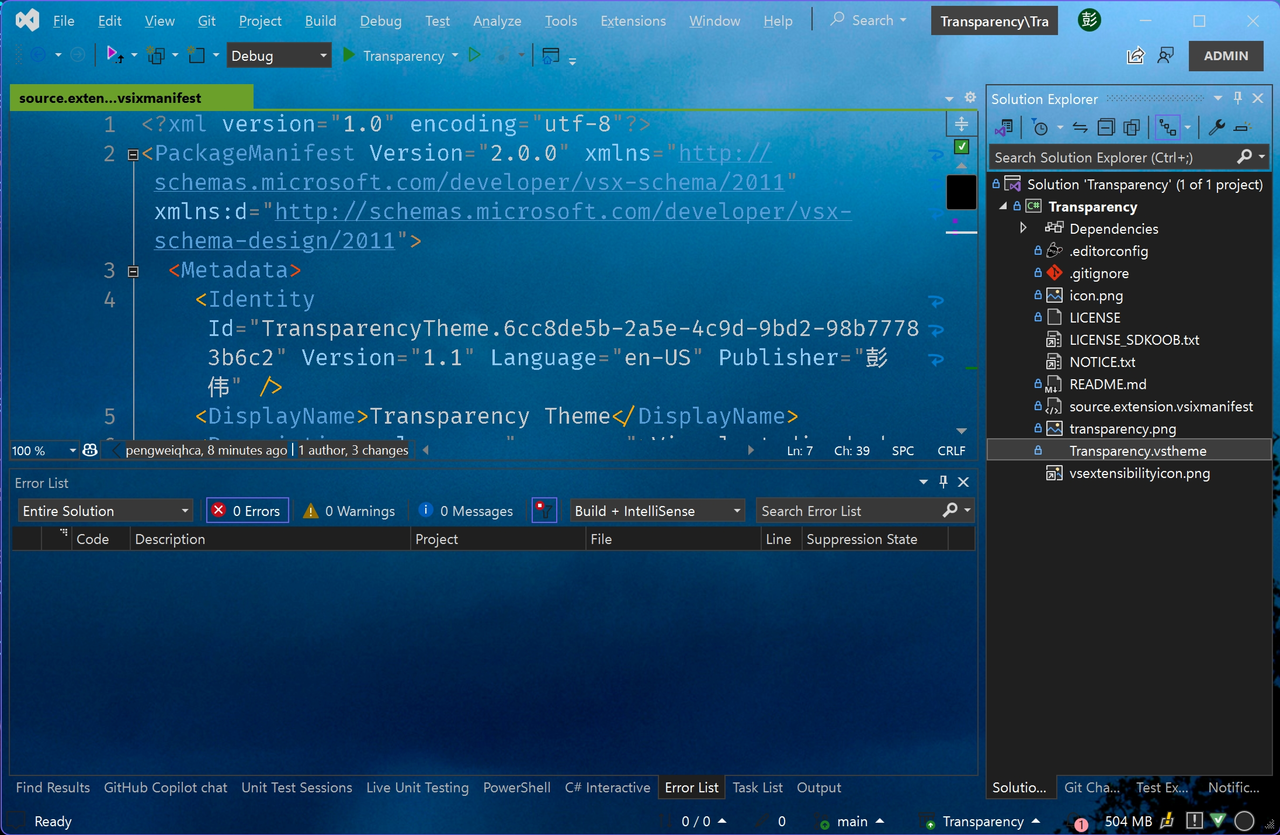Toggle the Git track changes view button

pos(1167,127)
